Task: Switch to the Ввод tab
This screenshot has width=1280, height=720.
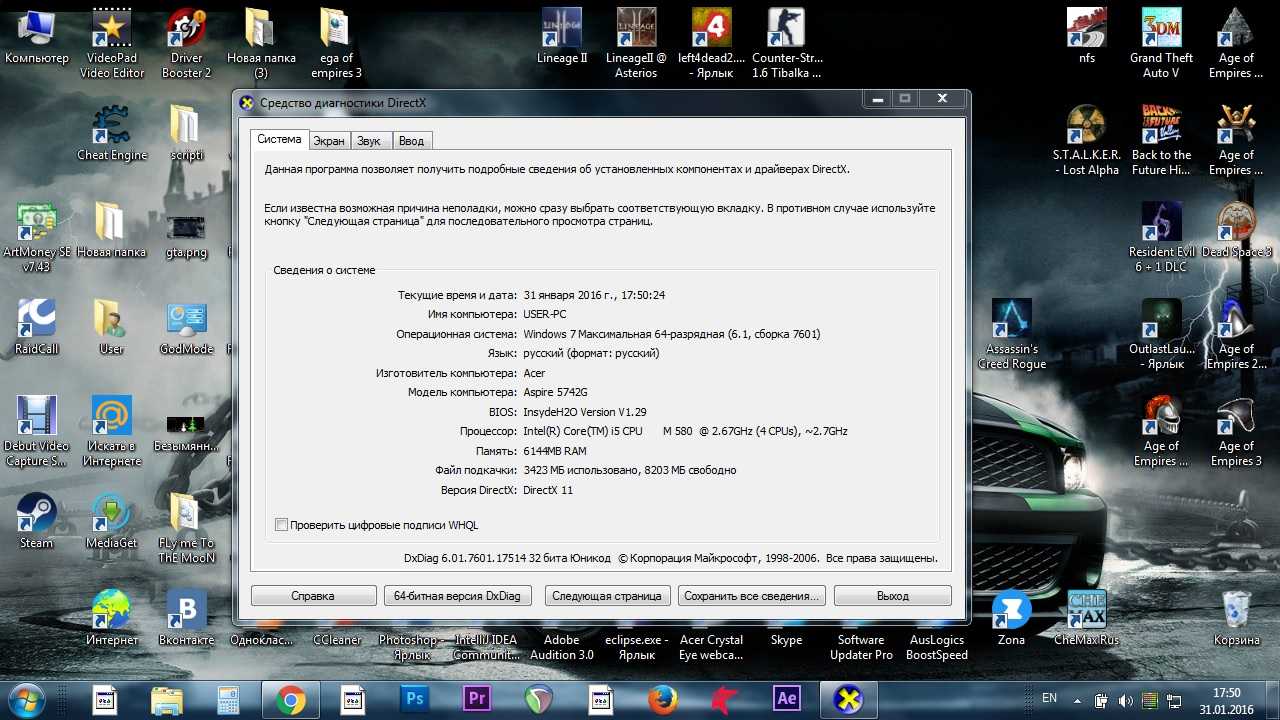Action: (x=411, y=141)
